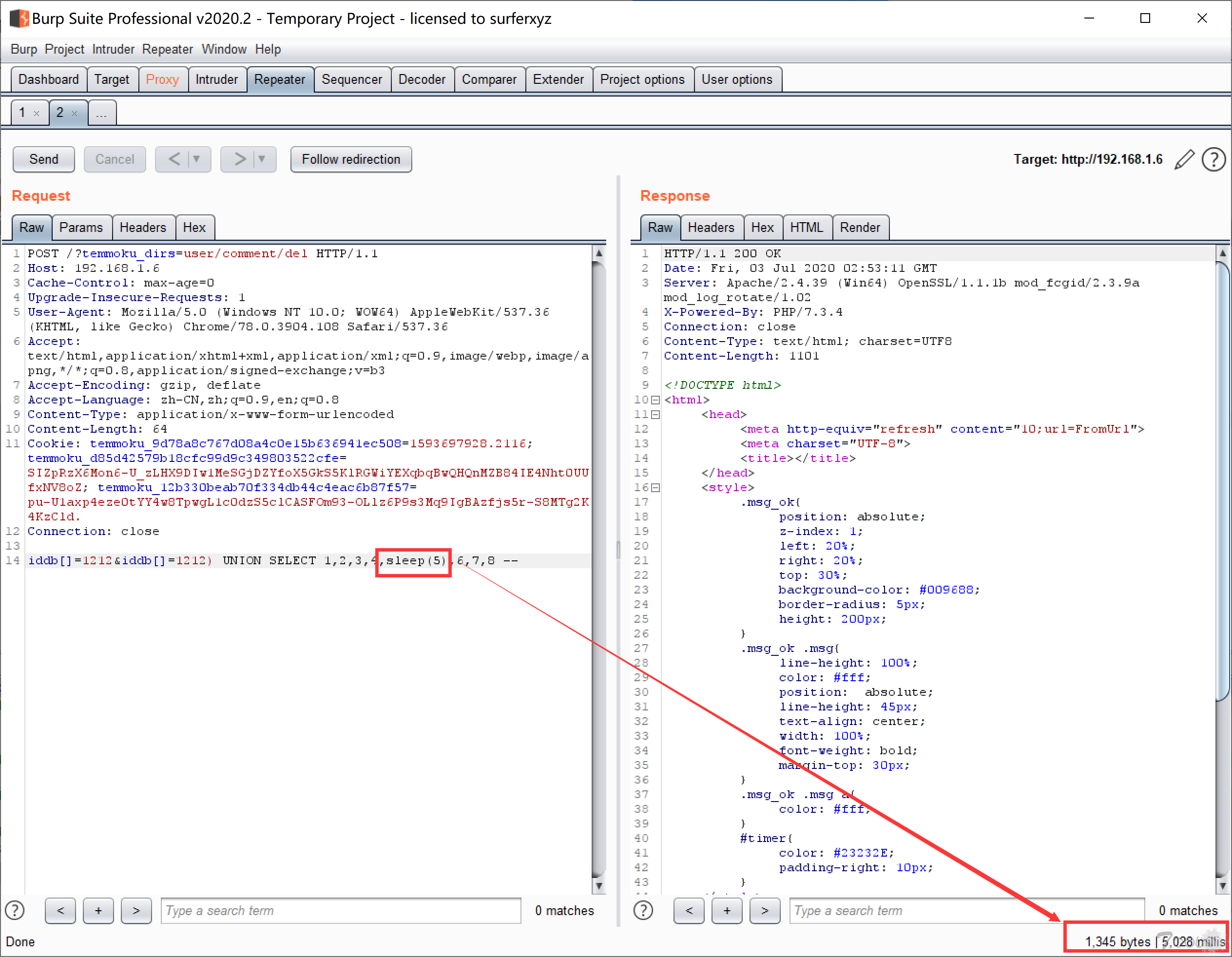Image resolution: width=1232 pixels, height=957 pixels.
Task: Click the 'Connection: close' request header
Action: (94, 531)
